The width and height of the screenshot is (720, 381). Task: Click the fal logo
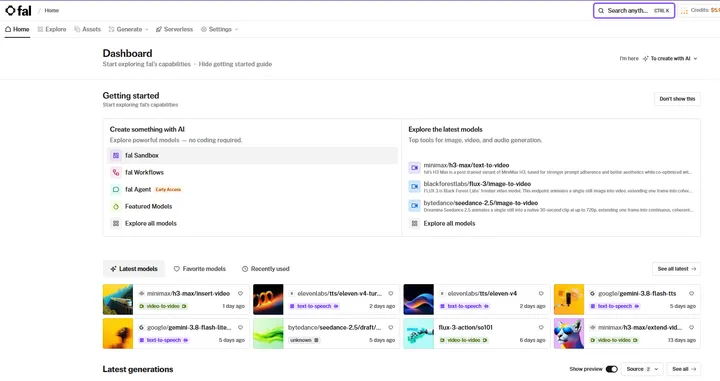pyautogui.click(x=18, y=10)
